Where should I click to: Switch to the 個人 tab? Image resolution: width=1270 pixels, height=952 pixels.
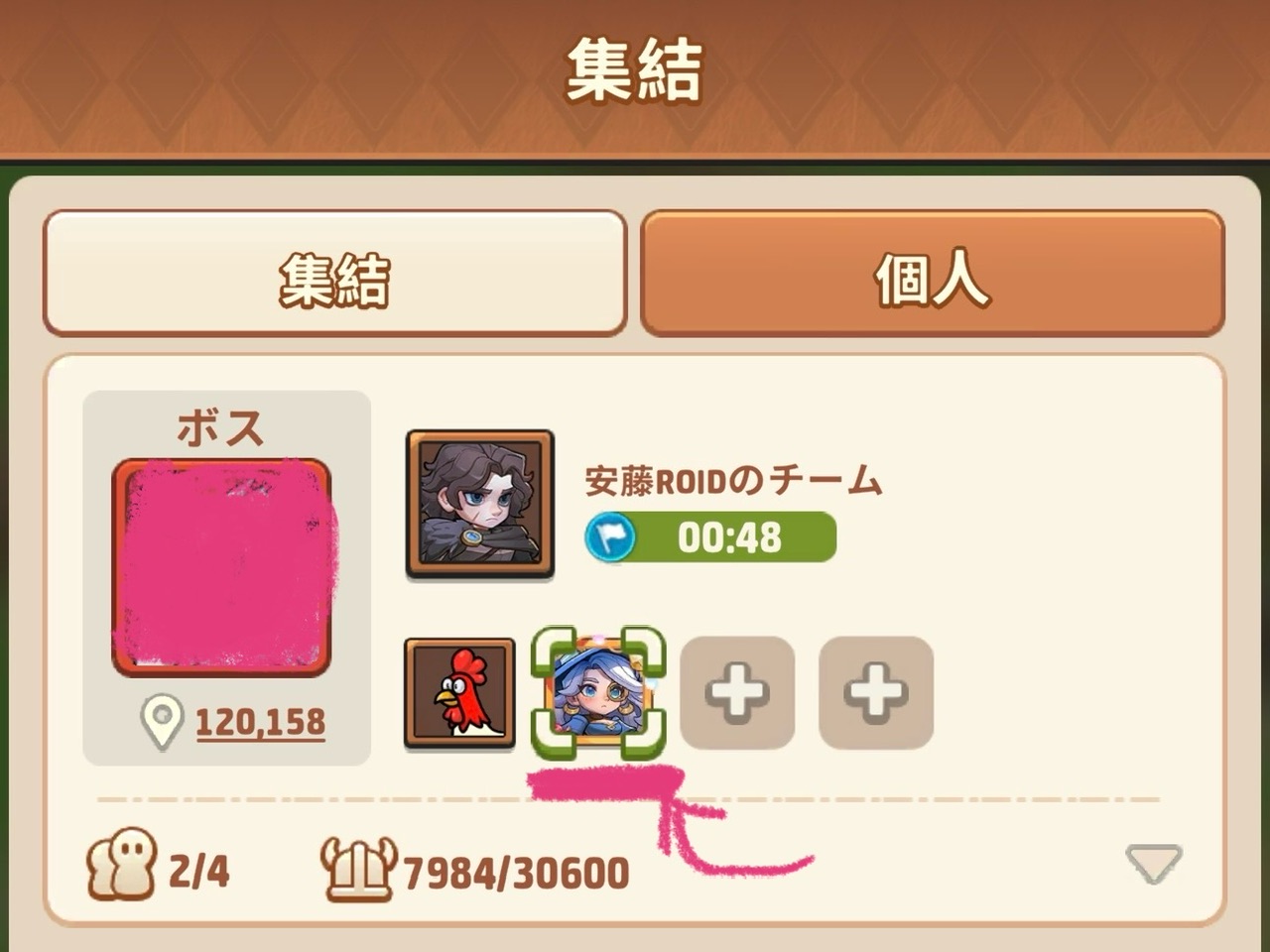[933, 274]
